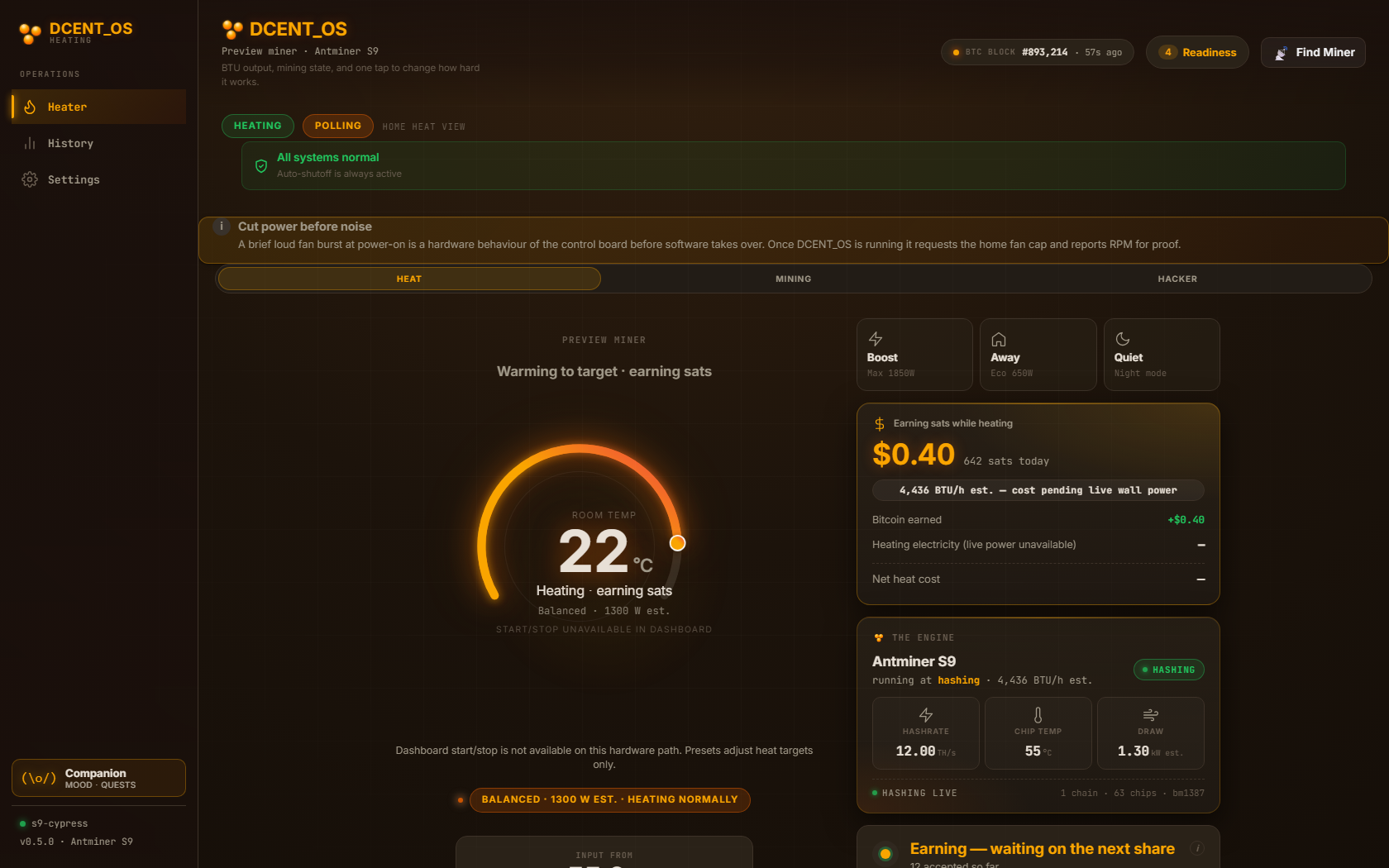
Task: Click the HASHING LIVE green dot
Action: click(875, 793)
